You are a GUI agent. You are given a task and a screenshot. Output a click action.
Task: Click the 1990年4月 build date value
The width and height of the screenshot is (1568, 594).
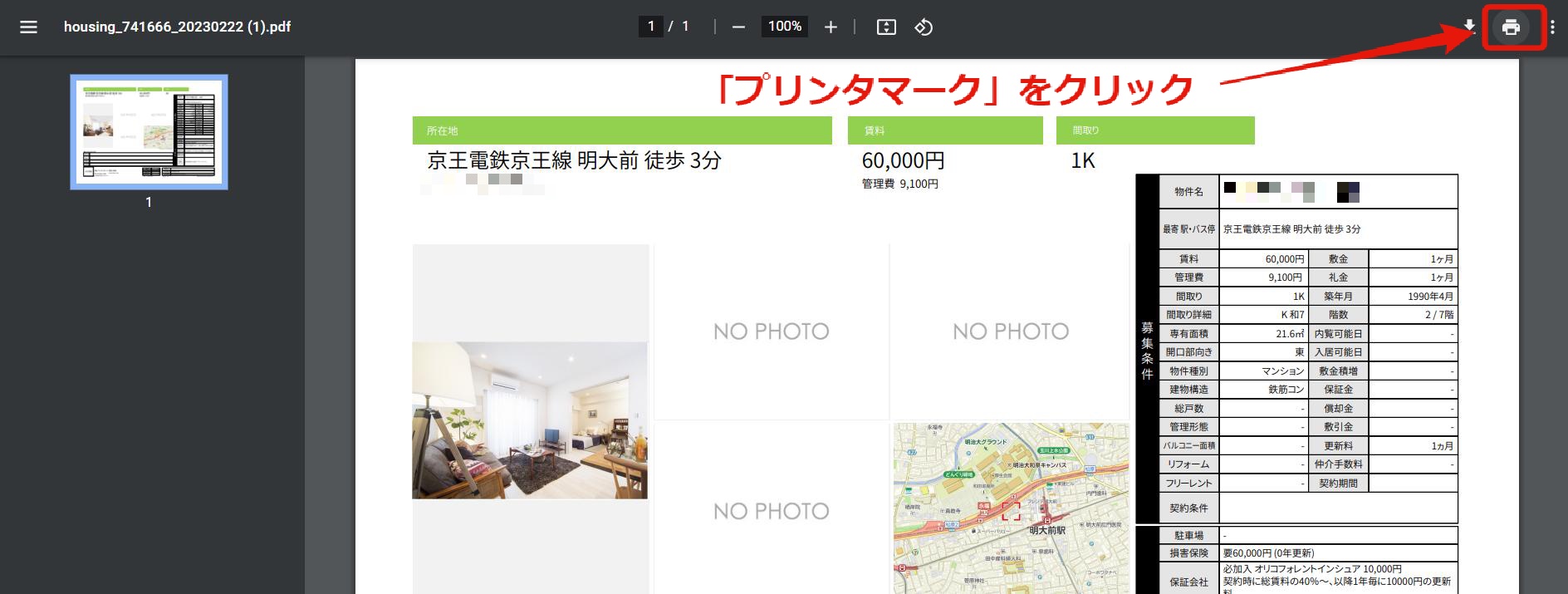point(1430,297)
